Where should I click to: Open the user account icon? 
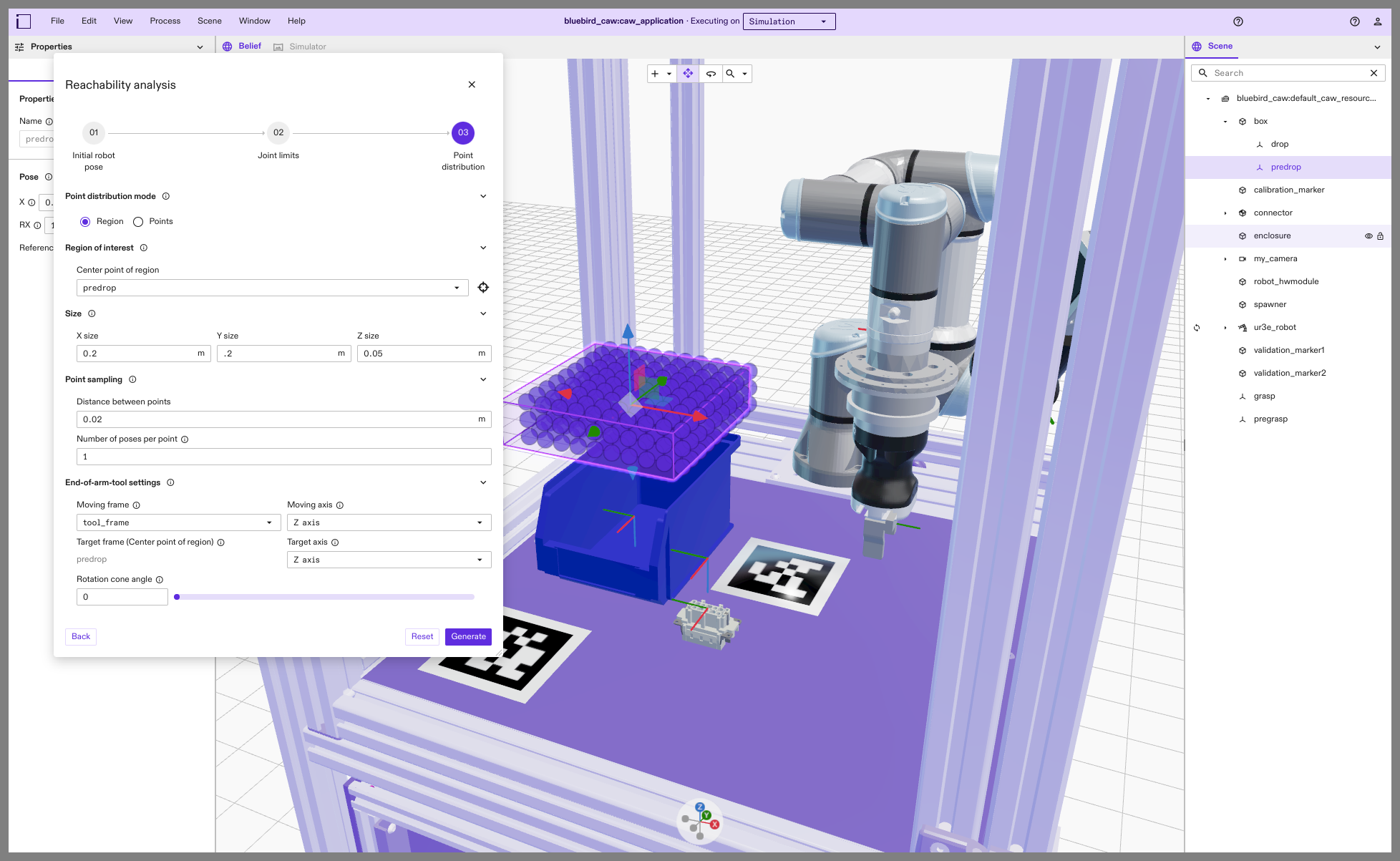pos(1377,21)
